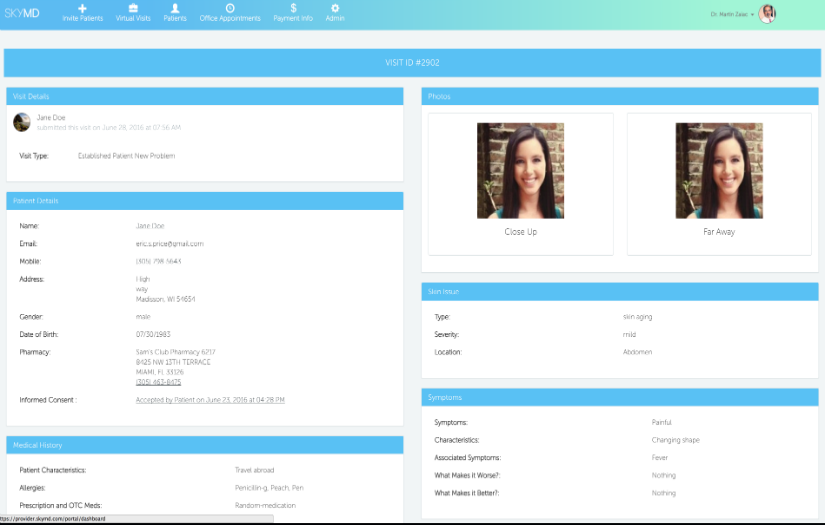825x525 pixels.
Task: Expand the Dr. Martin Zaiac account dropdown
Action: pyautogui.click(x=732, y=14)
